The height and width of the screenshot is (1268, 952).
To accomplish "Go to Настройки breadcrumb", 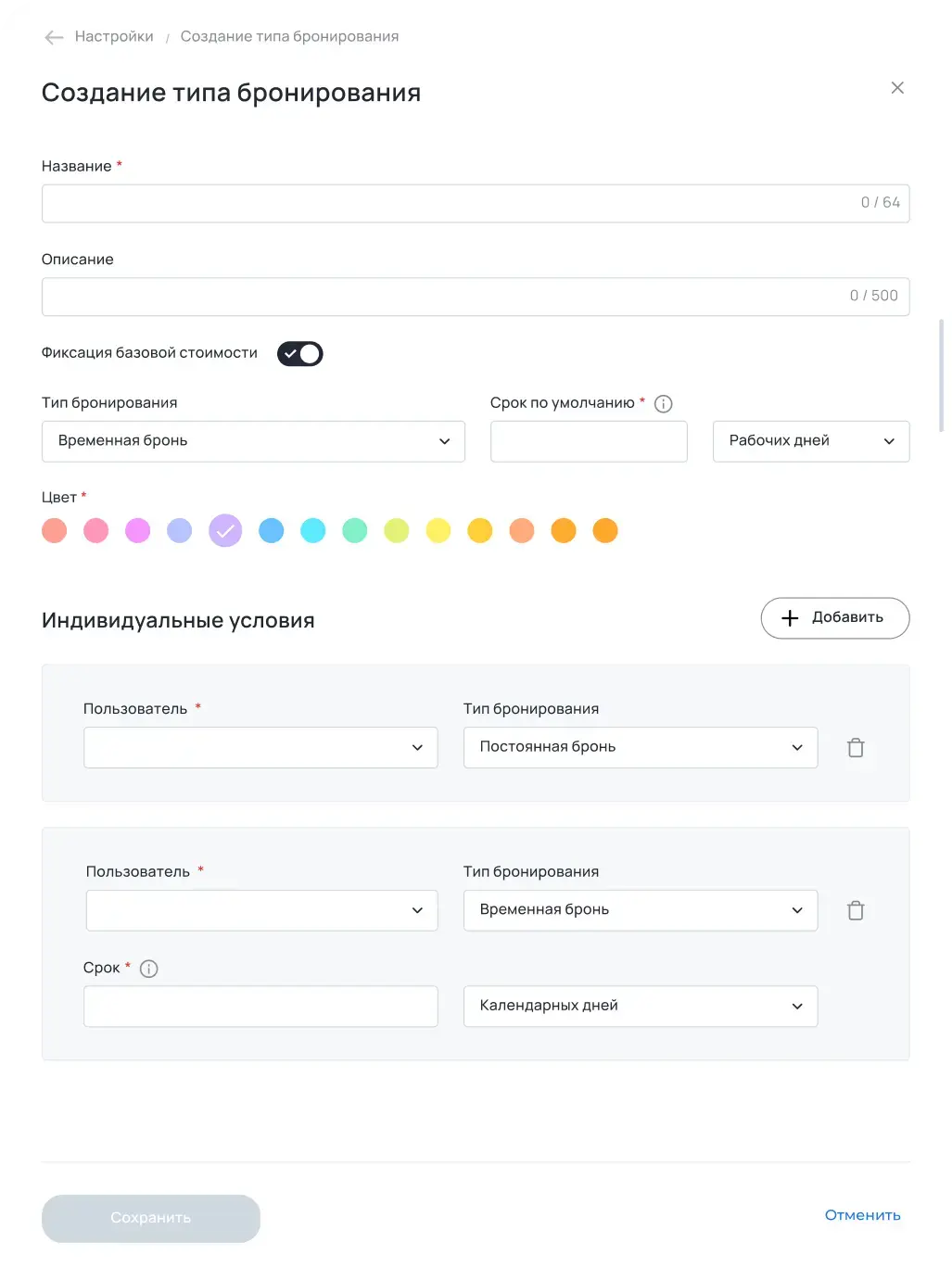I will (x=114, y=37).
